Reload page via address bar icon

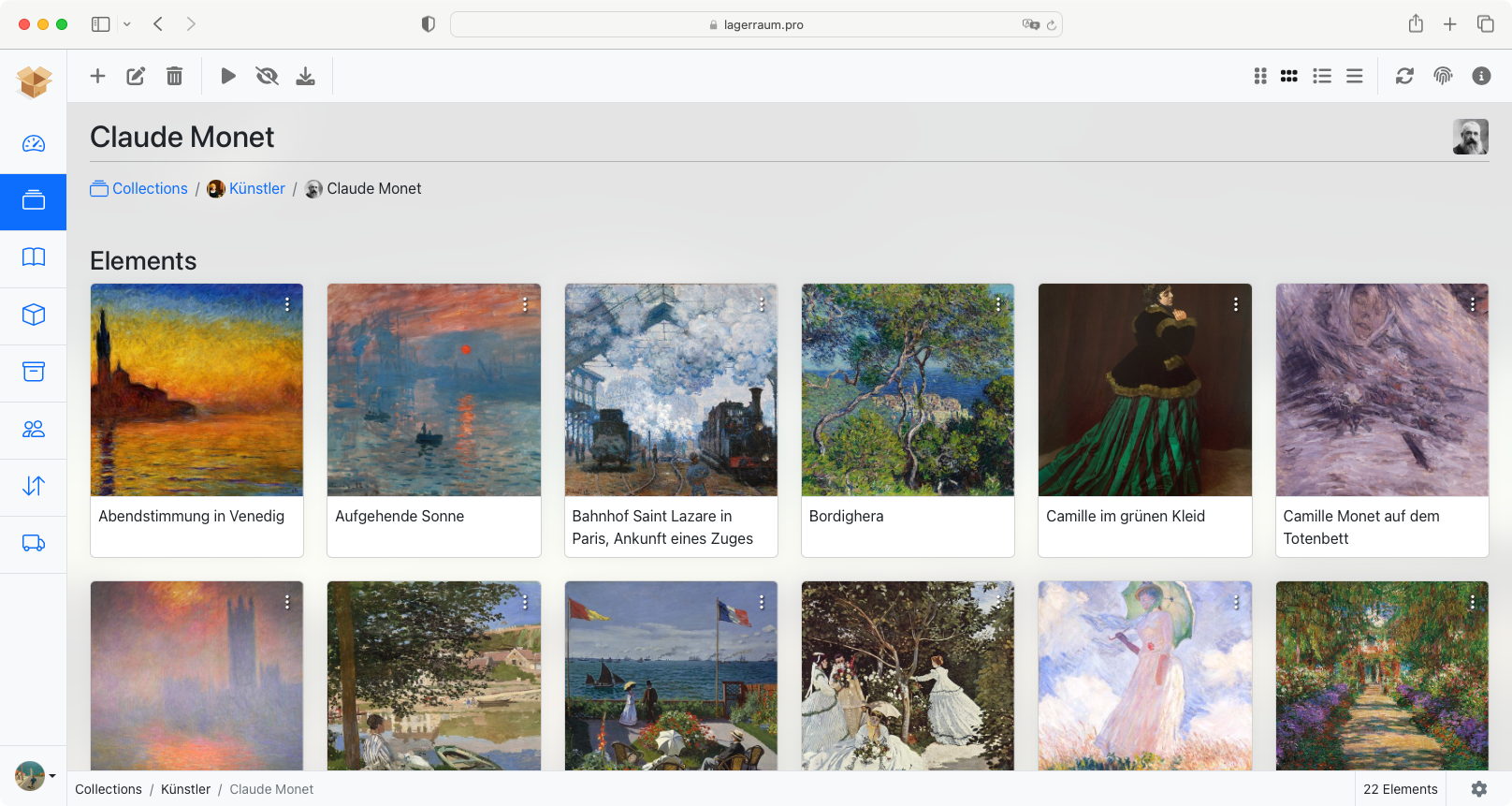[x=1052, y=25]
